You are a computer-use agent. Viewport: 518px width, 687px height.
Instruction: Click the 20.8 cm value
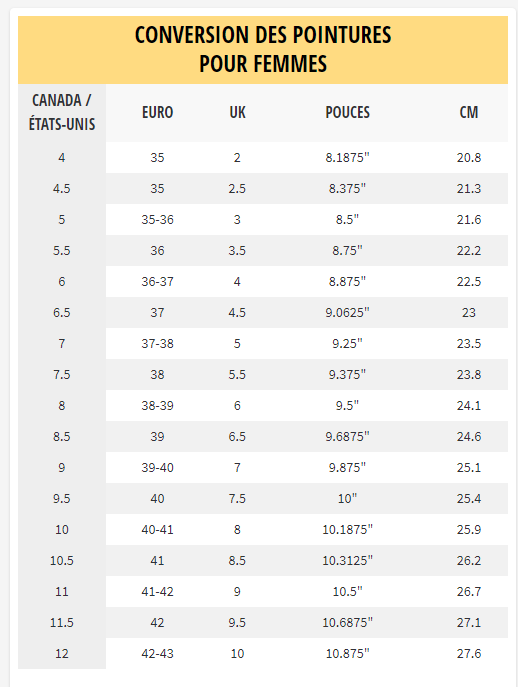tap(468, 158)
